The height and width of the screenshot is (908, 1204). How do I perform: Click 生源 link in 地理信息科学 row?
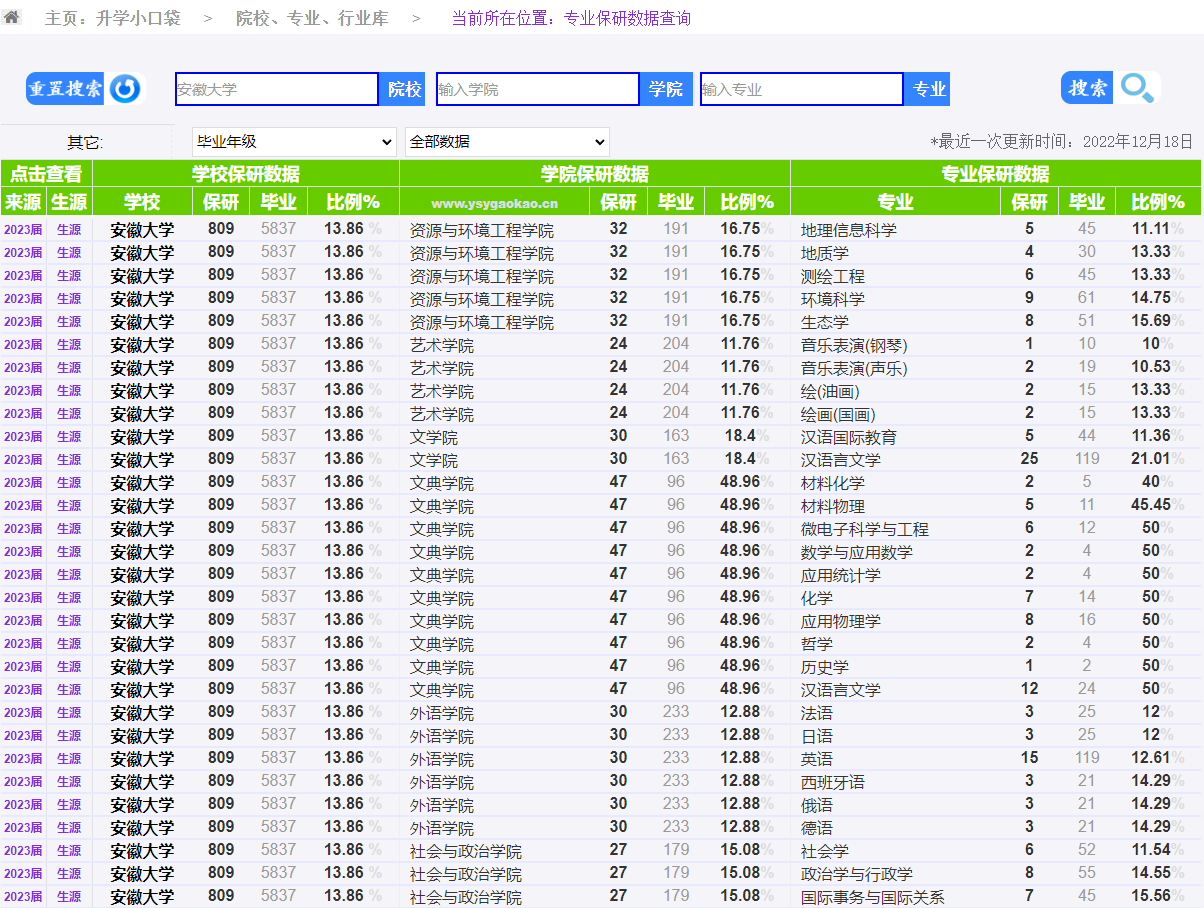(69, 229)
